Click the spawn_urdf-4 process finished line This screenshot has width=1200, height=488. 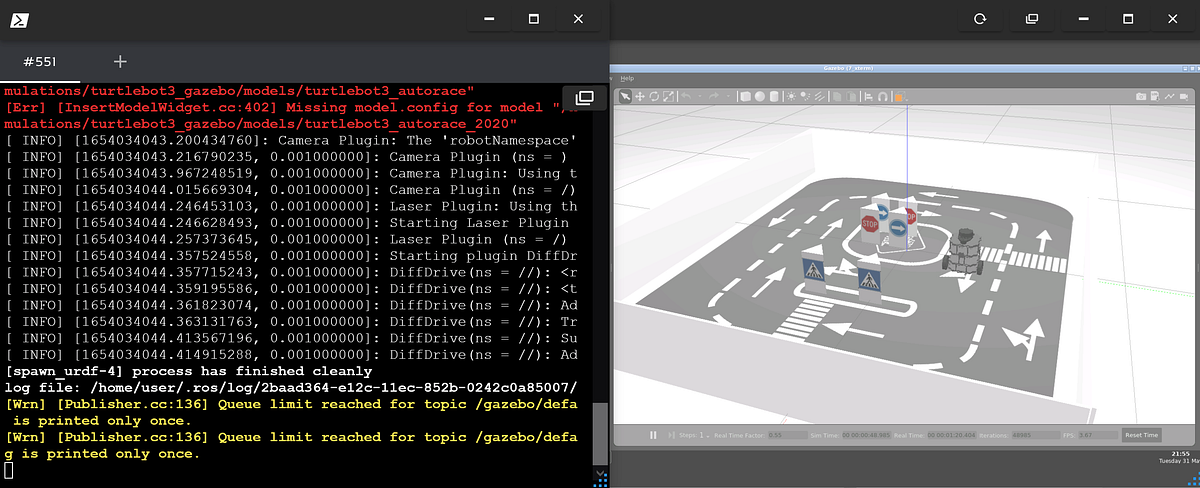pos(188,371)
